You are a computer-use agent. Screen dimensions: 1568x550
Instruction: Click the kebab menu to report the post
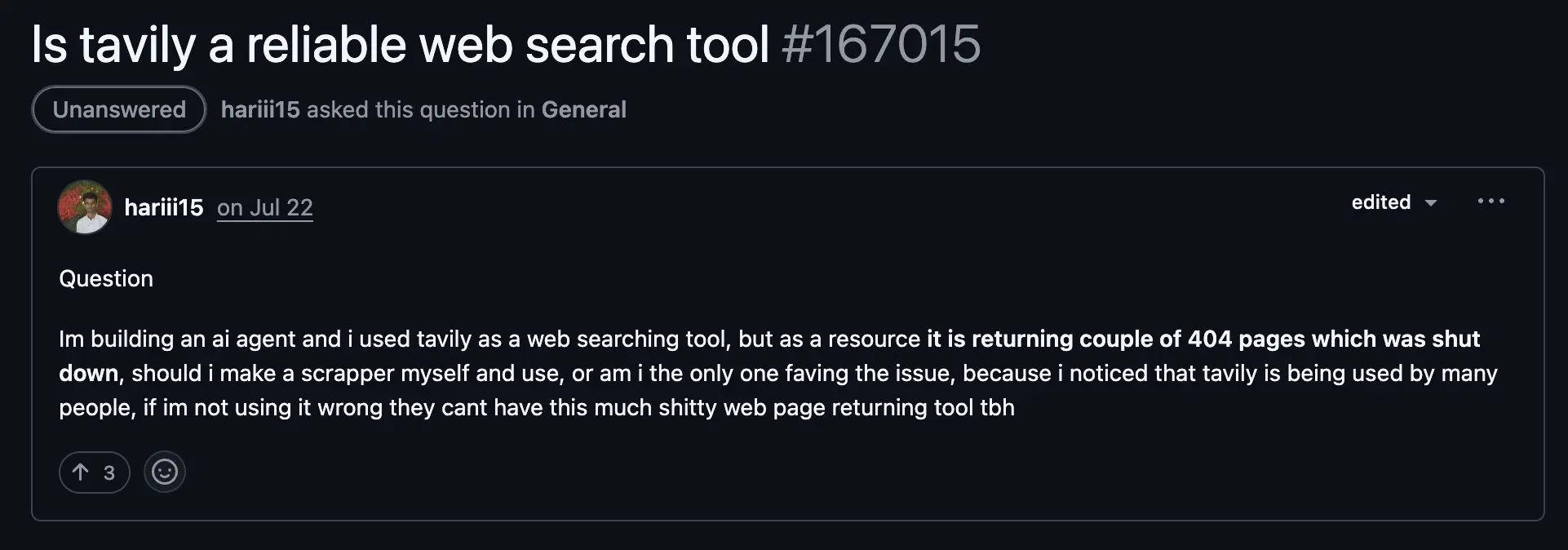point(1491,202)
